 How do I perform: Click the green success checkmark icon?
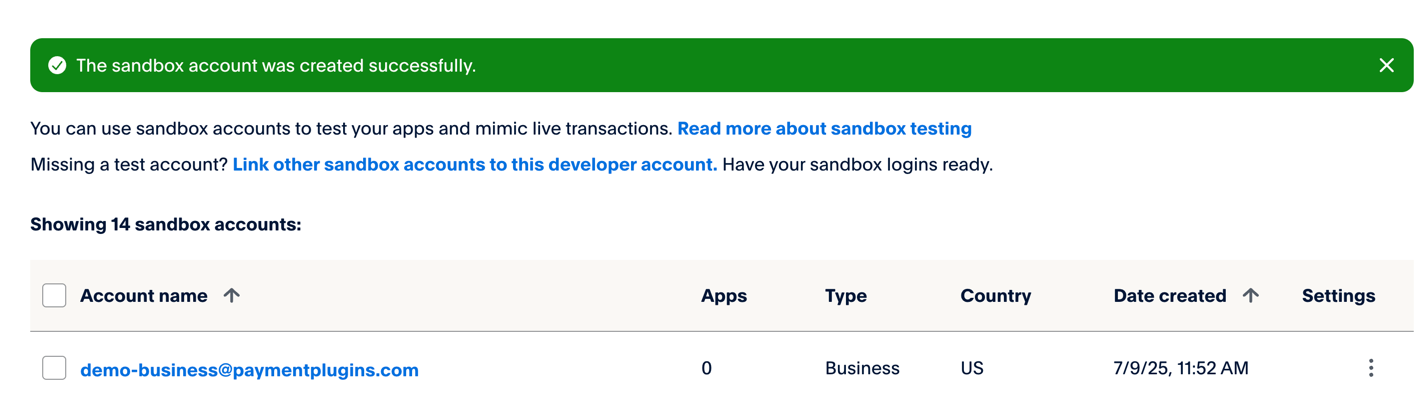point(57,65)
